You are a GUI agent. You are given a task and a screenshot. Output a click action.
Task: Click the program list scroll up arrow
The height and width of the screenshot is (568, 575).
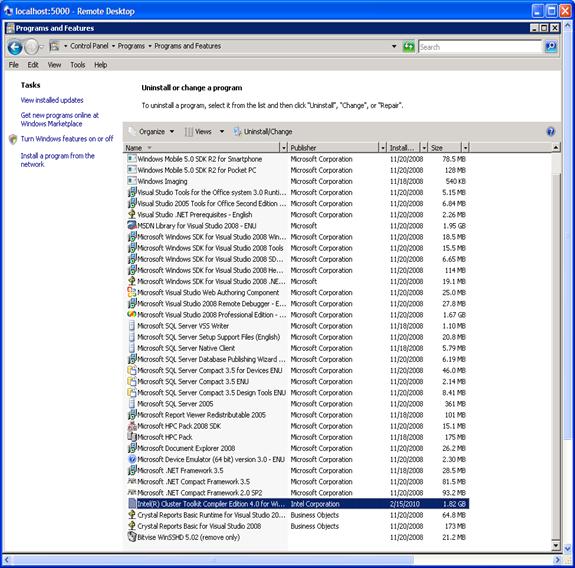click(x=556, y=148)
